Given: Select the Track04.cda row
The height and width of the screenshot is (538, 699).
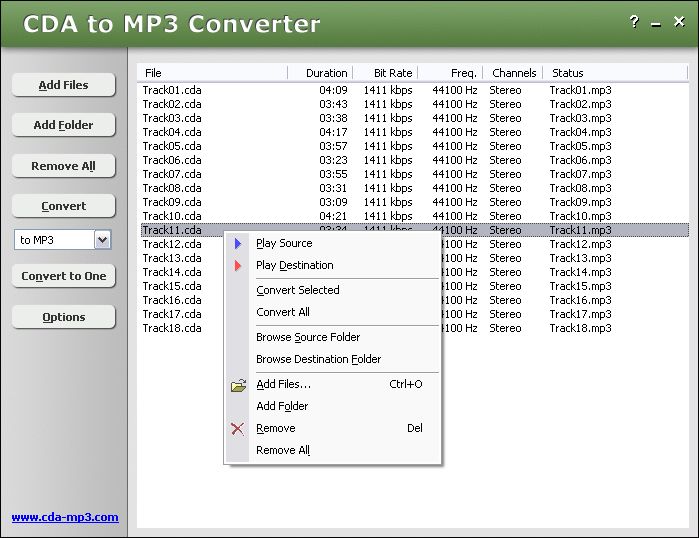Looking at the screenshot, I should (415, 132).
